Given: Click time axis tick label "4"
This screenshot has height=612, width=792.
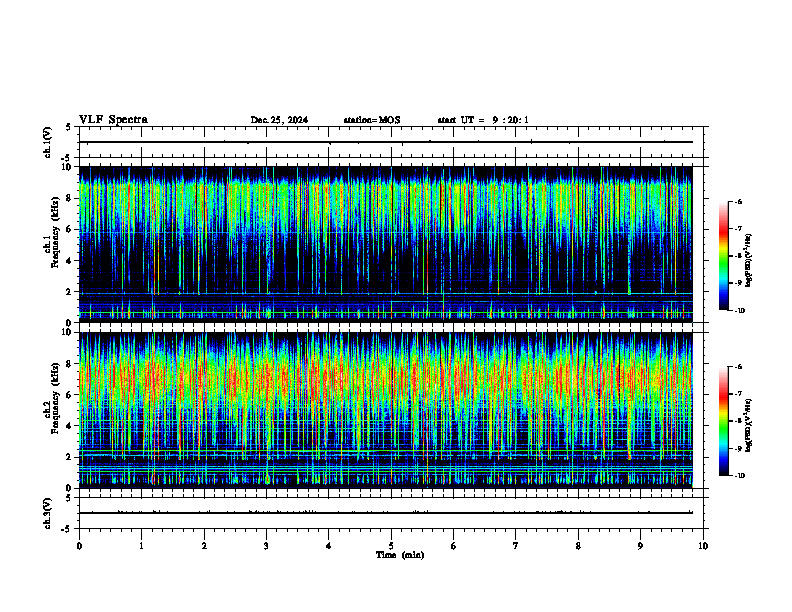Looking at the screenshot, I should click(x=328, y=546).
